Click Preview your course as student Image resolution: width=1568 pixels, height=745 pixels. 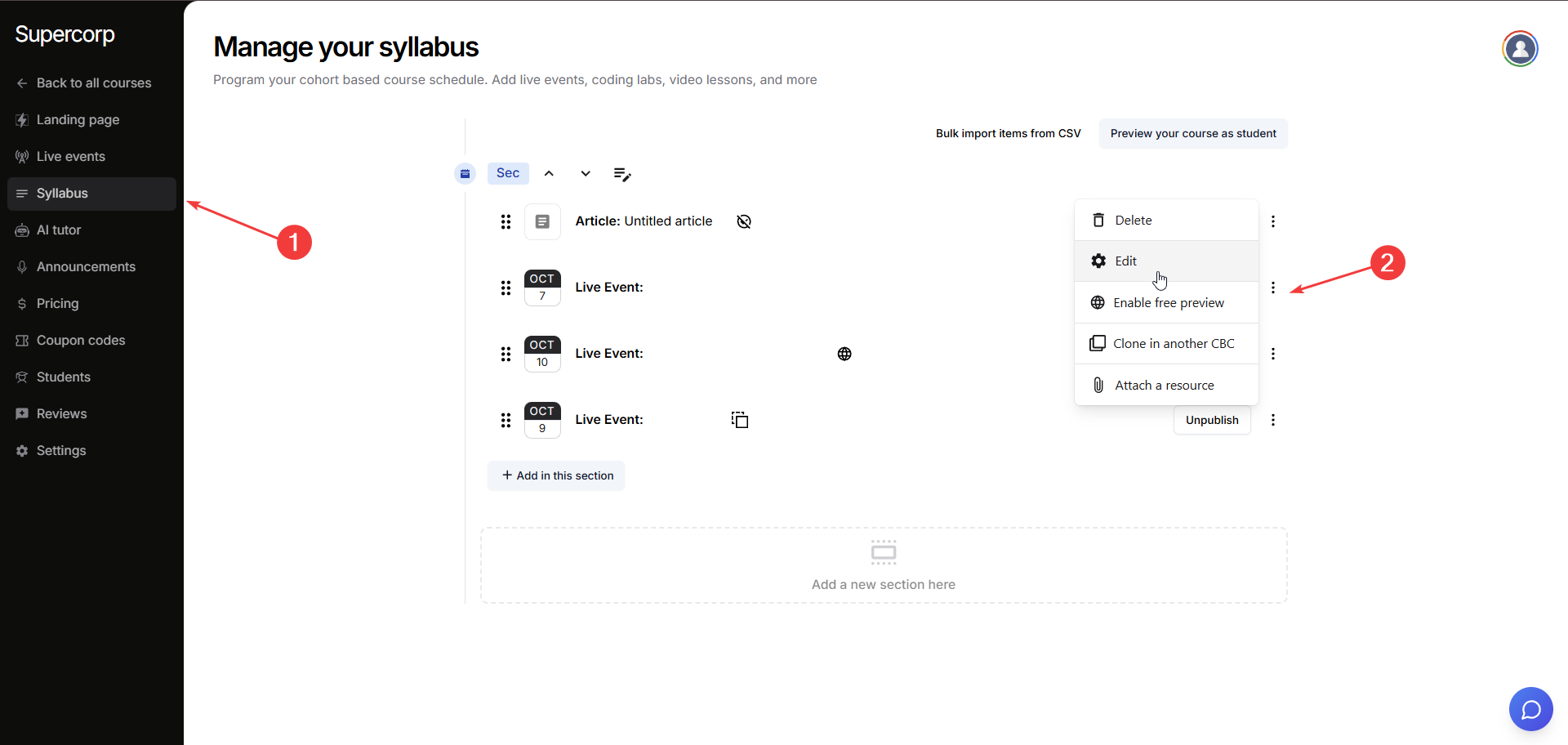pos(1192,134)
